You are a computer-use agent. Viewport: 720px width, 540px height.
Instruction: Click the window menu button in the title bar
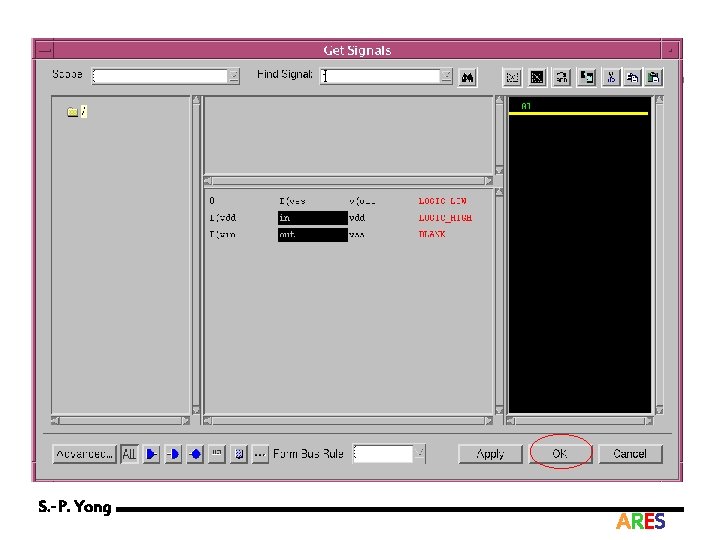[x=45, y=51]
